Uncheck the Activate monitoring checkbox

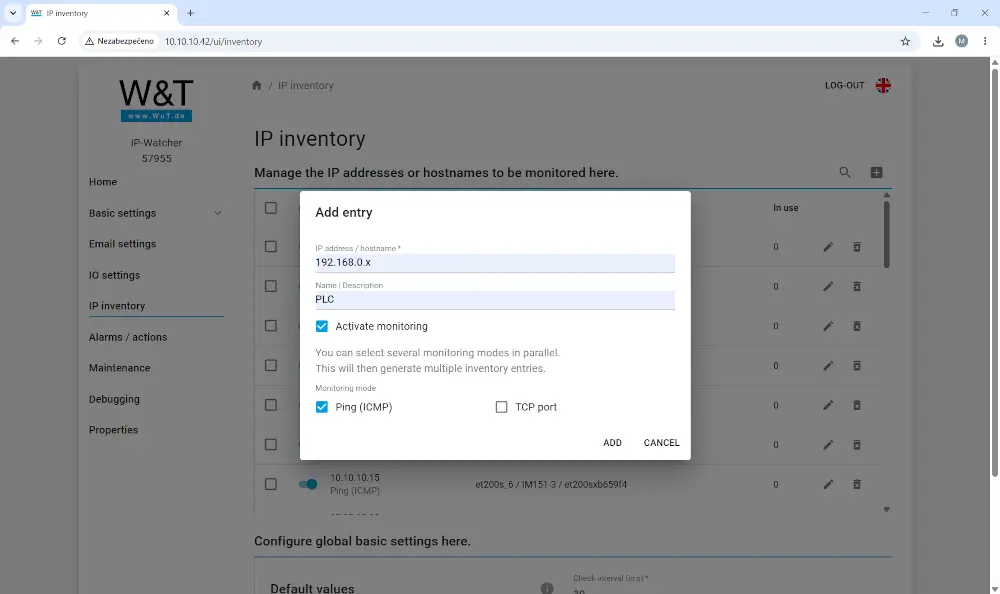(321, 326)
